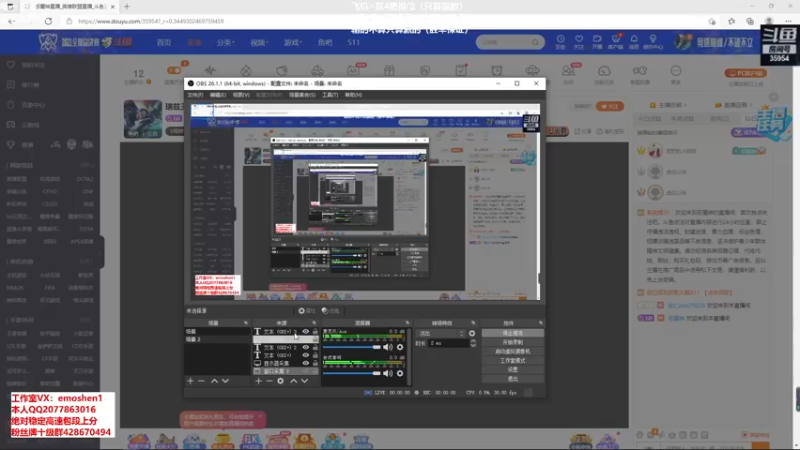This screenshot has height=450, width=800.
Task: Adjust the 台式音响 volume slider
Action: [x=352, y=373]
